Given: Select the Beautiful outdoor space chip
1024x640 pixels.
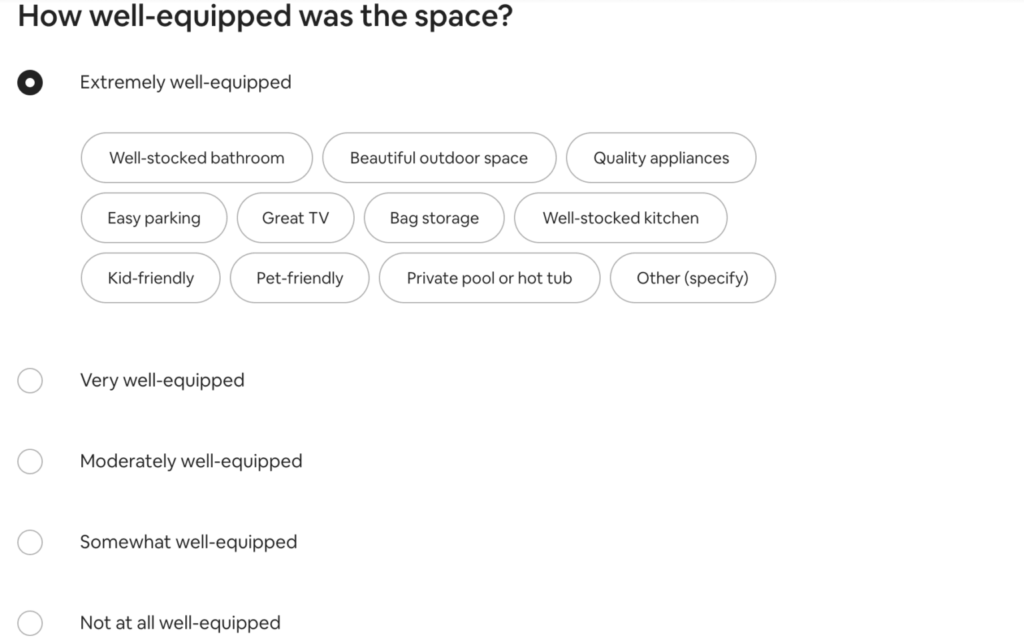Looking at the screenshot, I should point(439,157).
